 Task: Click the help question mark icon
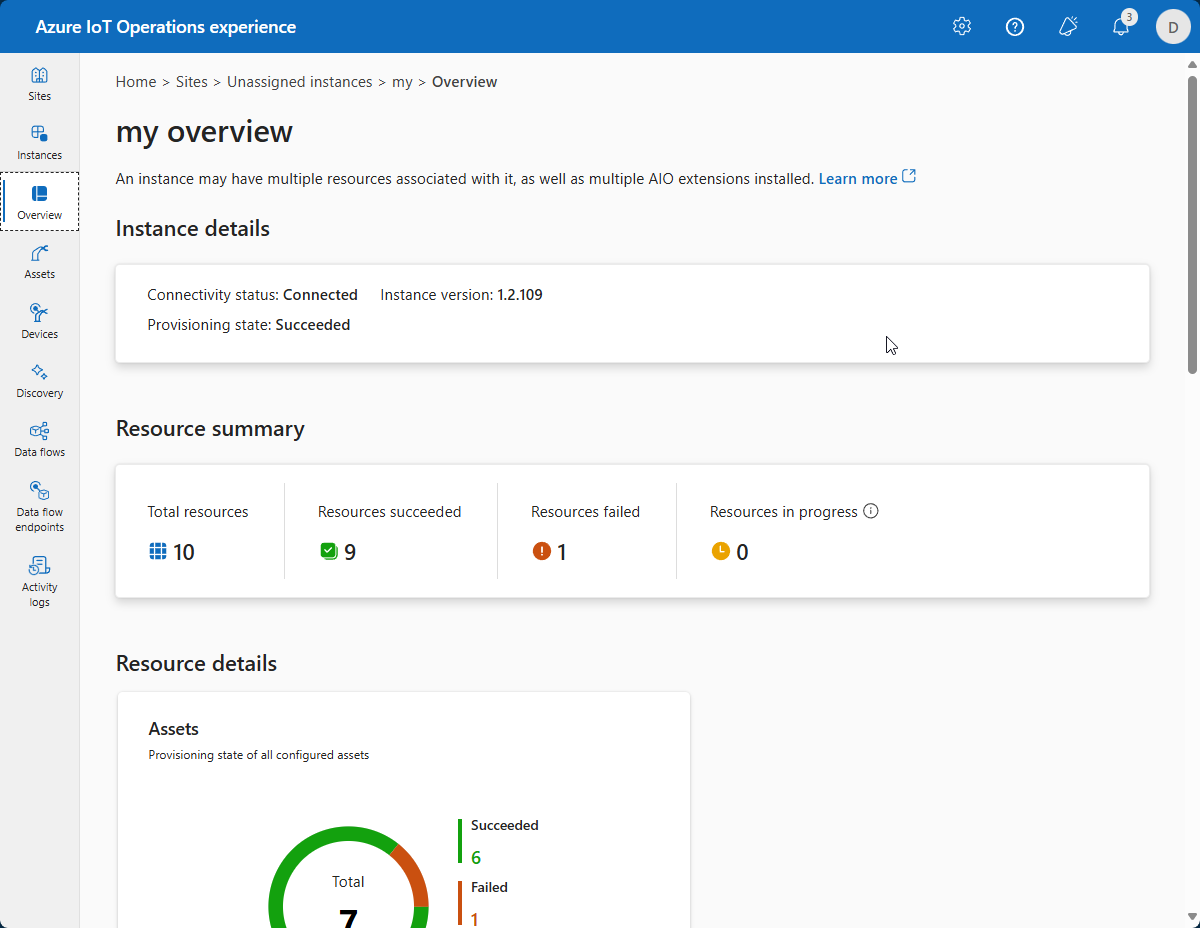[1015, 27]
